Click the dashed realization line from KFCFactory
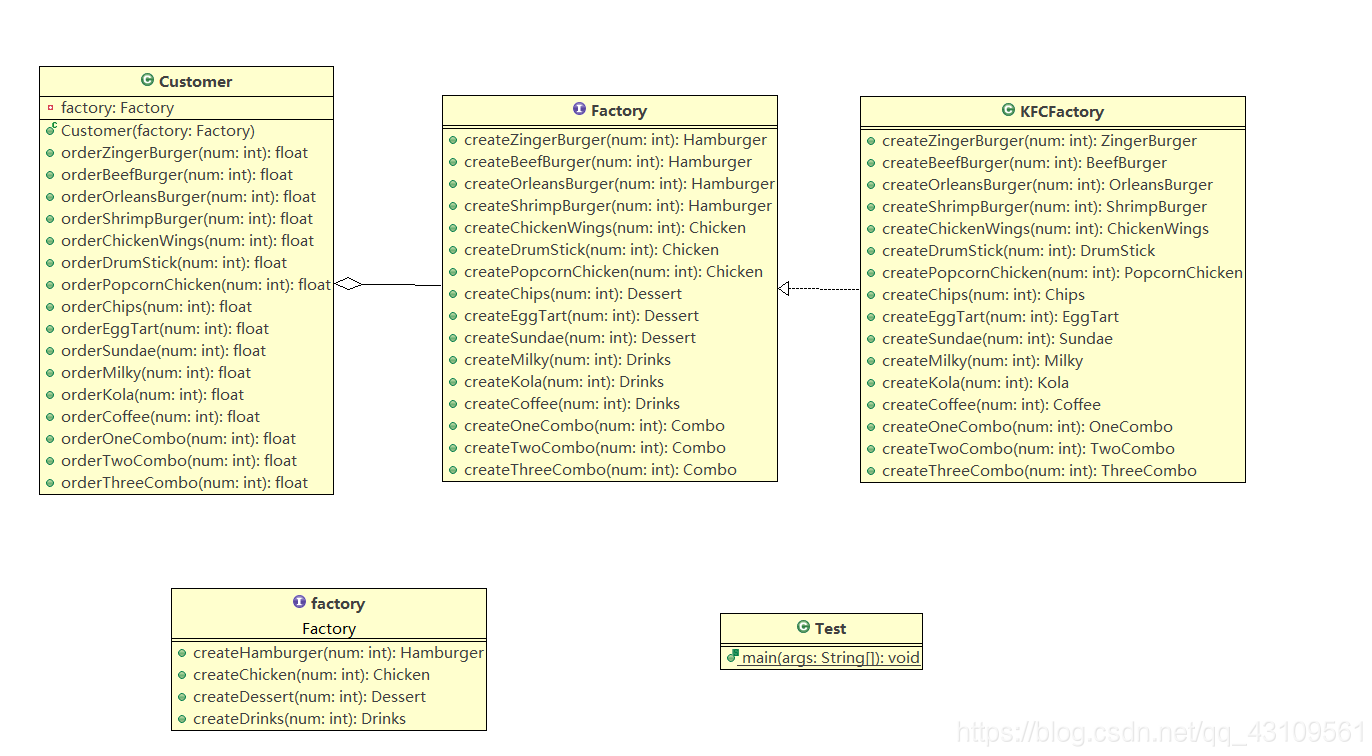 825,289
